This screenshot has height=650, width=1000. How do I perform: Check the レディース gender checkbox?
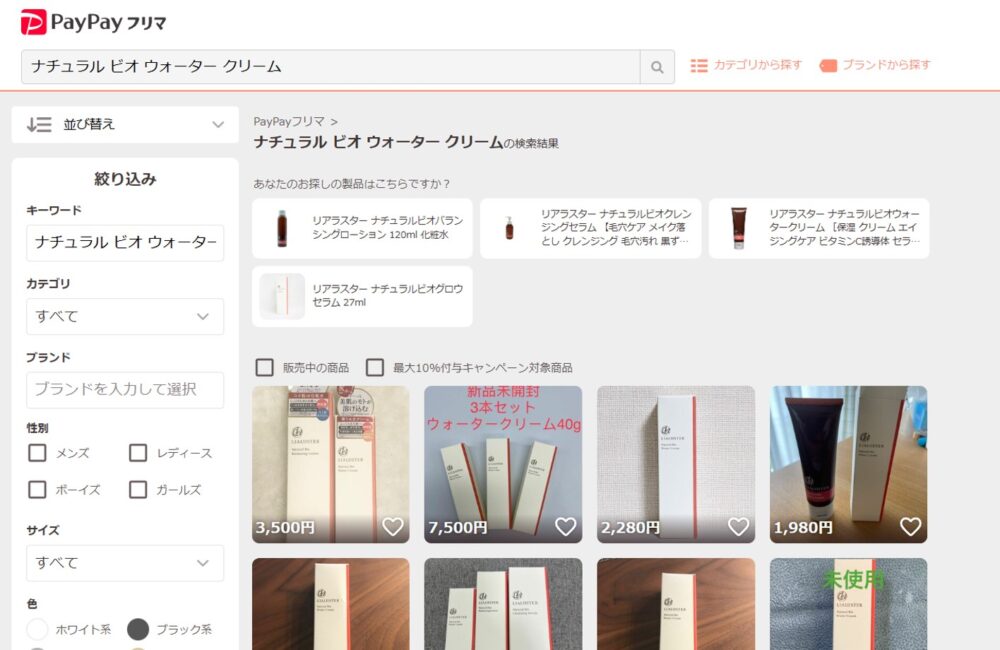138,453
